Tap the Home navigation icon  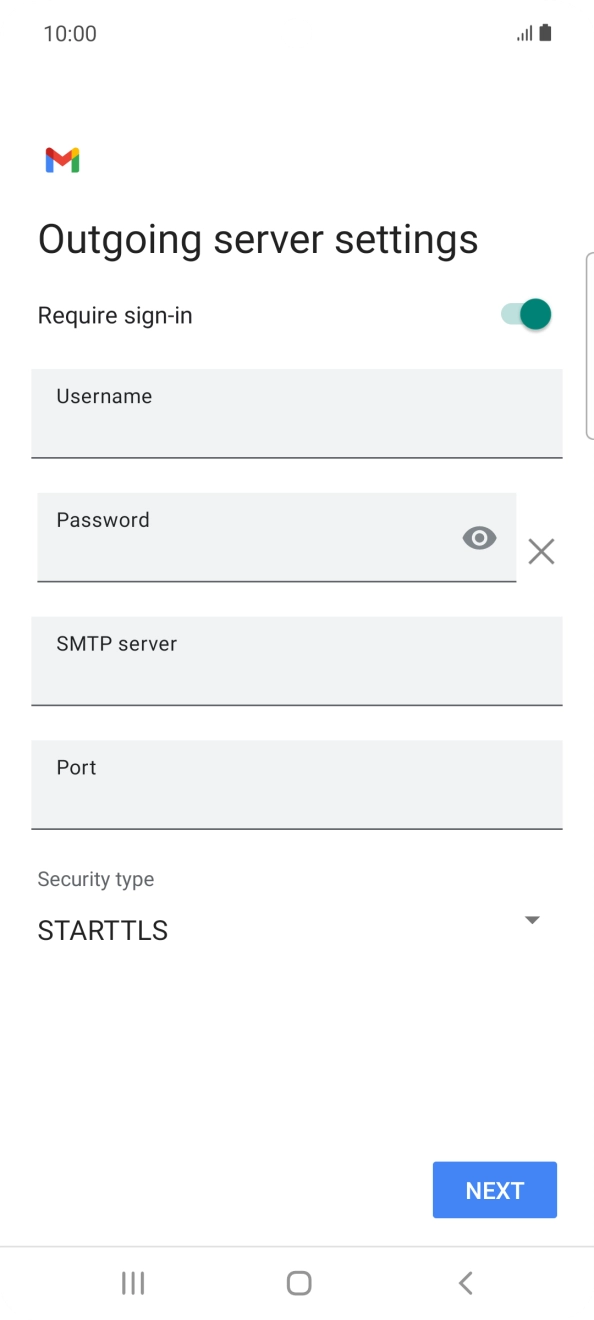tap(297, 1283)
